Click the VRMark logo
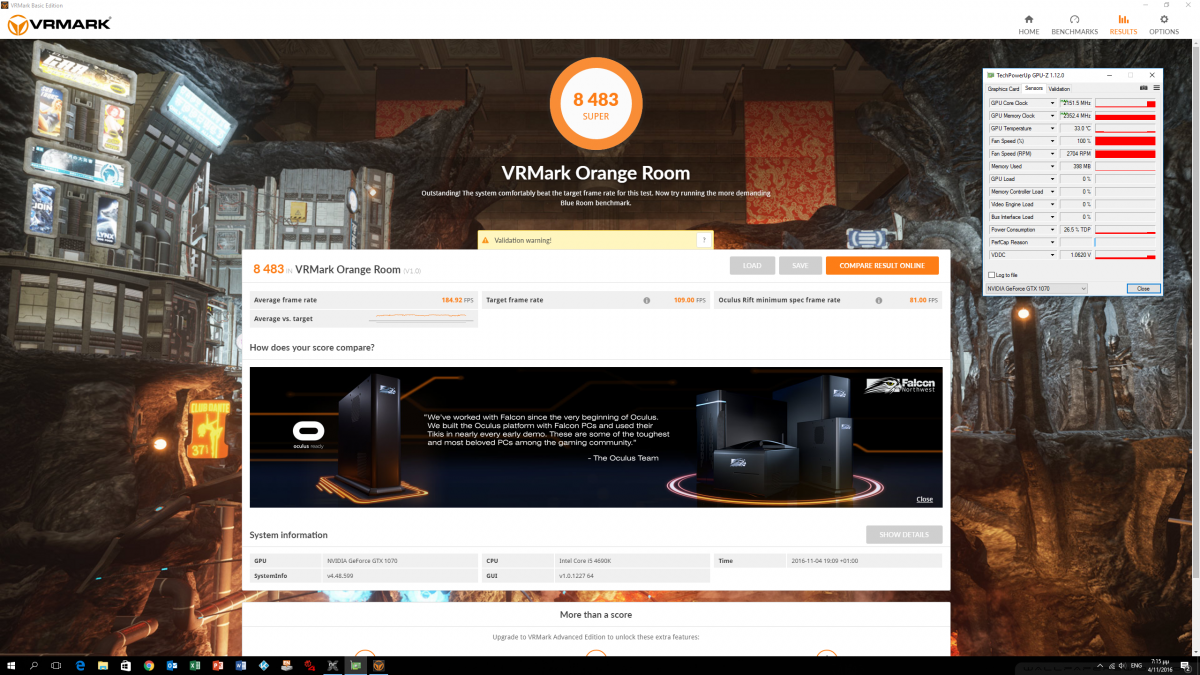Image resolution: width=1200 pixels, height=675 pixels. pyautogui.click(x=59, y=25)
